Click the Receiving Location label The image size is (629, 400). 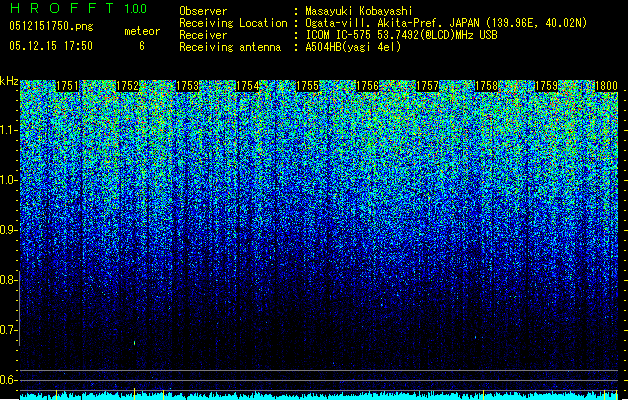(233, 23)
